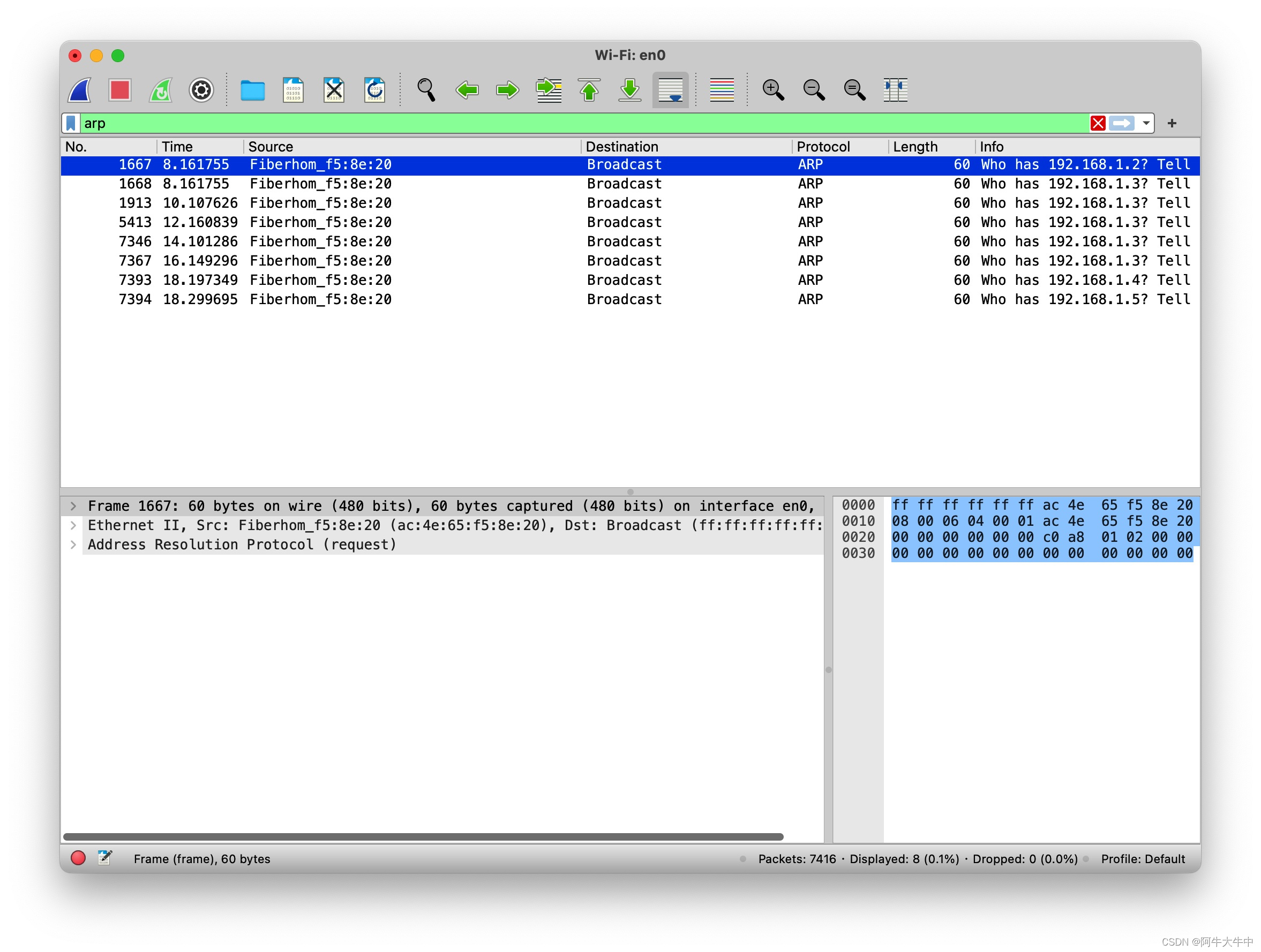Sort by the Info column header
1261x952 pixels.
1087,146
